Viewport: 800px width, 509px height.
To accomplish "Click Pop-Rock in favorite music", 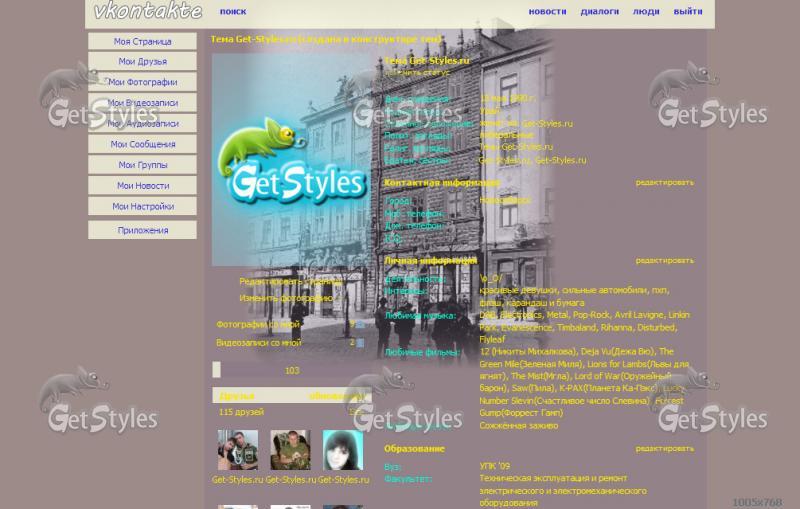I will pos(591,315).
